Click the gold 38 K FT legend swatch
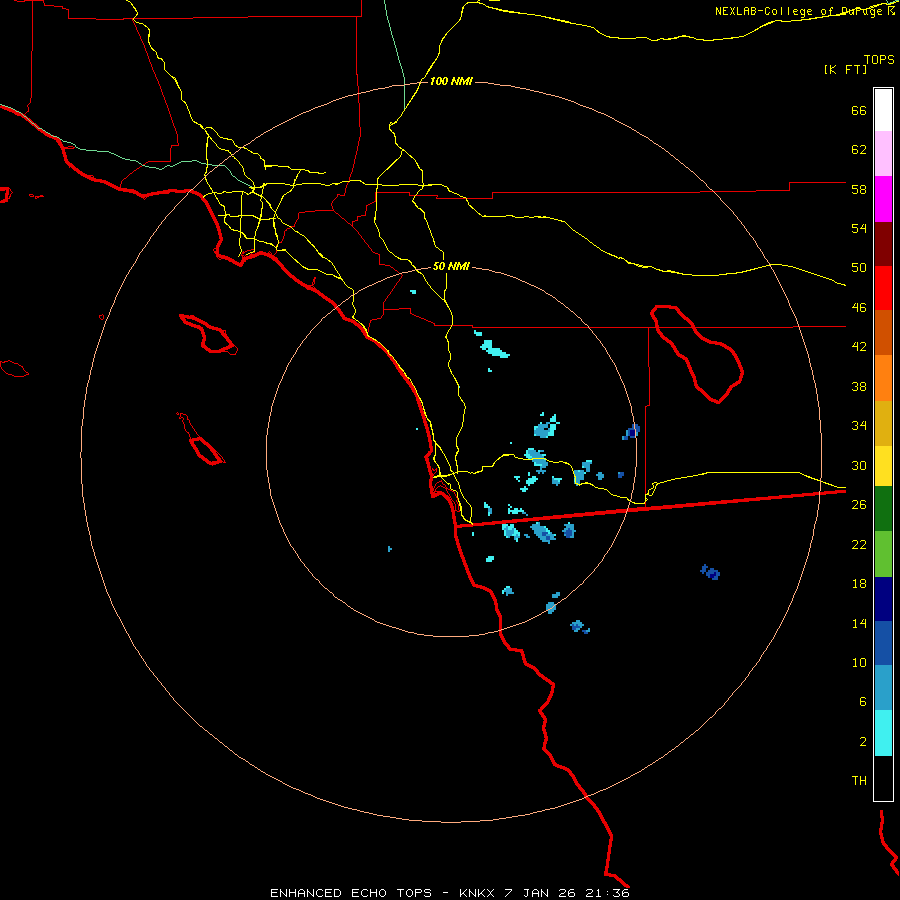Viewport: 900px width, 900px height. pos(883,423)
